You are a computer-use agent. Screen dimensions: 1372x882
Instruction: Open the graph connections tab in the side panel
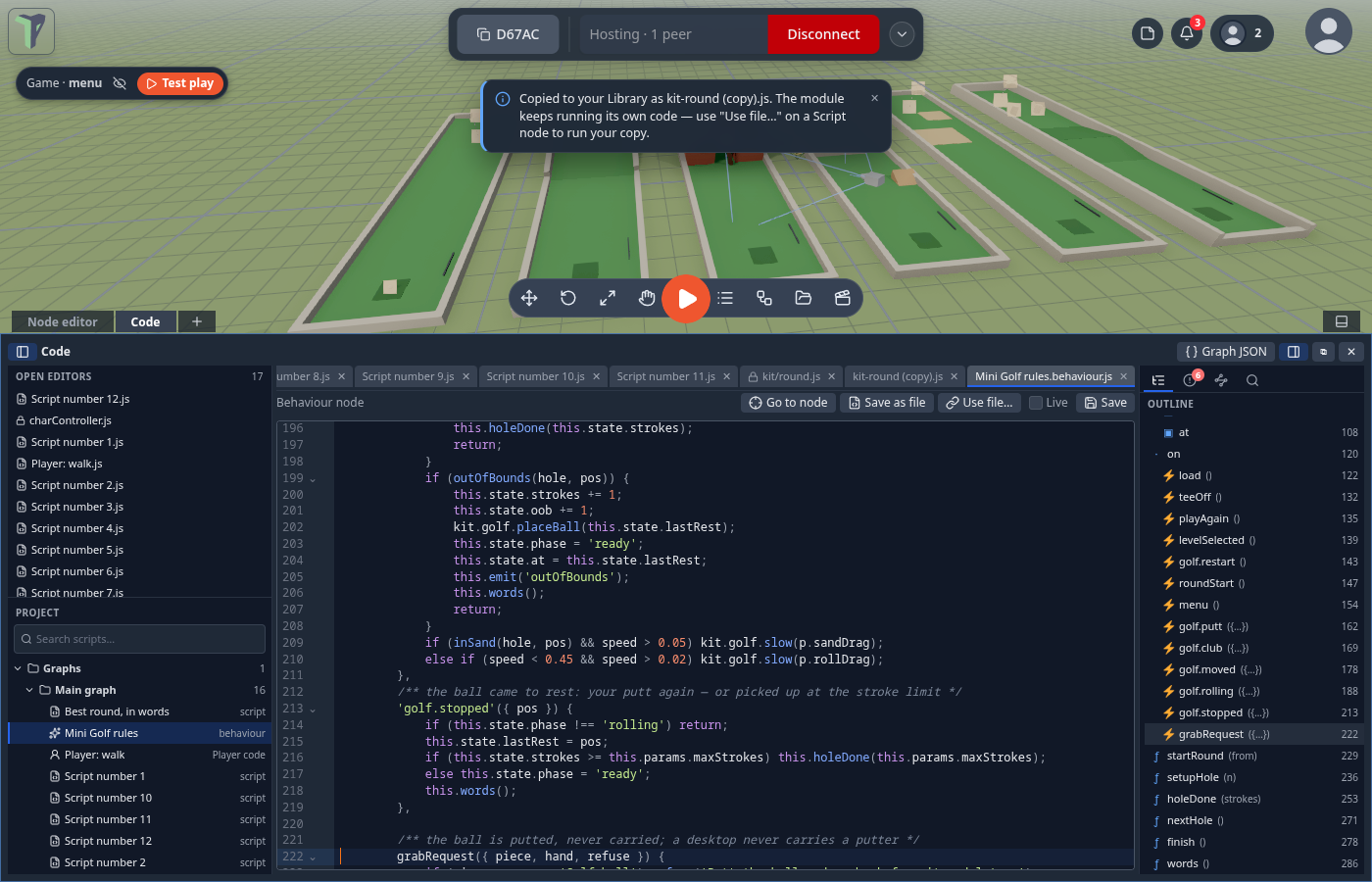[1221, 380]
